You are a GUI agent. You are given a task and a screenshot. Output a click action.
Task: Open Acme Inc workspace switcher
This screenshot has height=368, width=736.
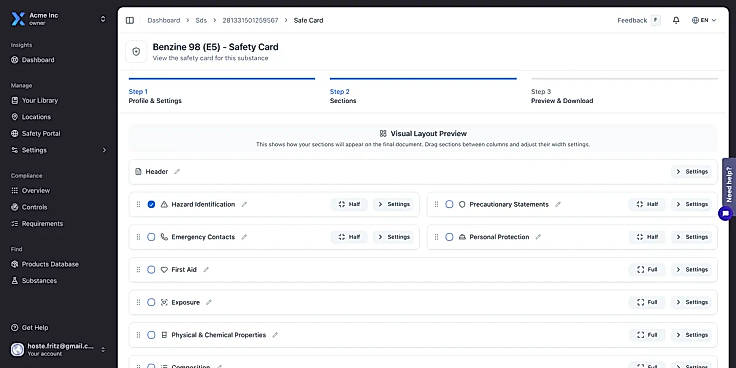pos(59,19)
